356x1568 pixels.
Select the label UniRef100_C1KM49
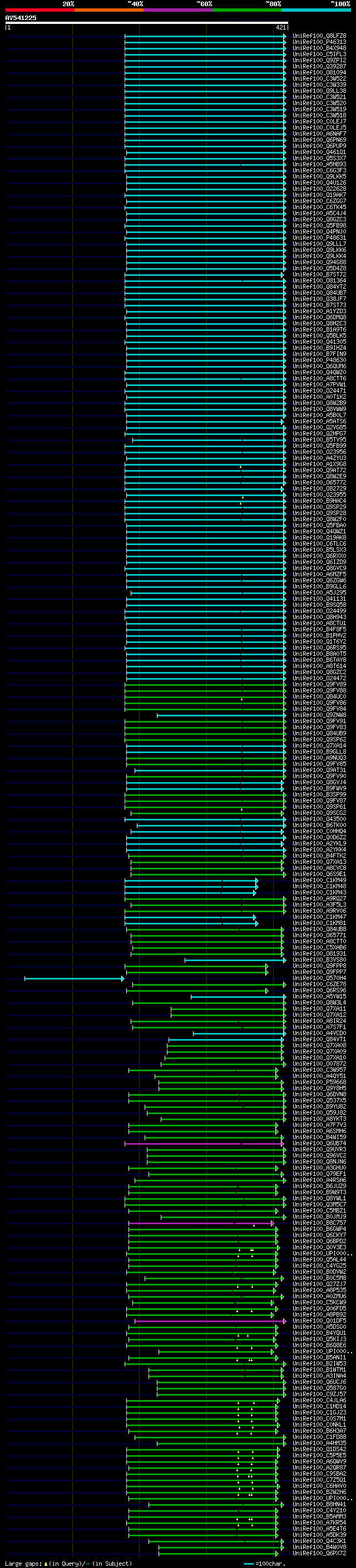click(x=319, y=880)
